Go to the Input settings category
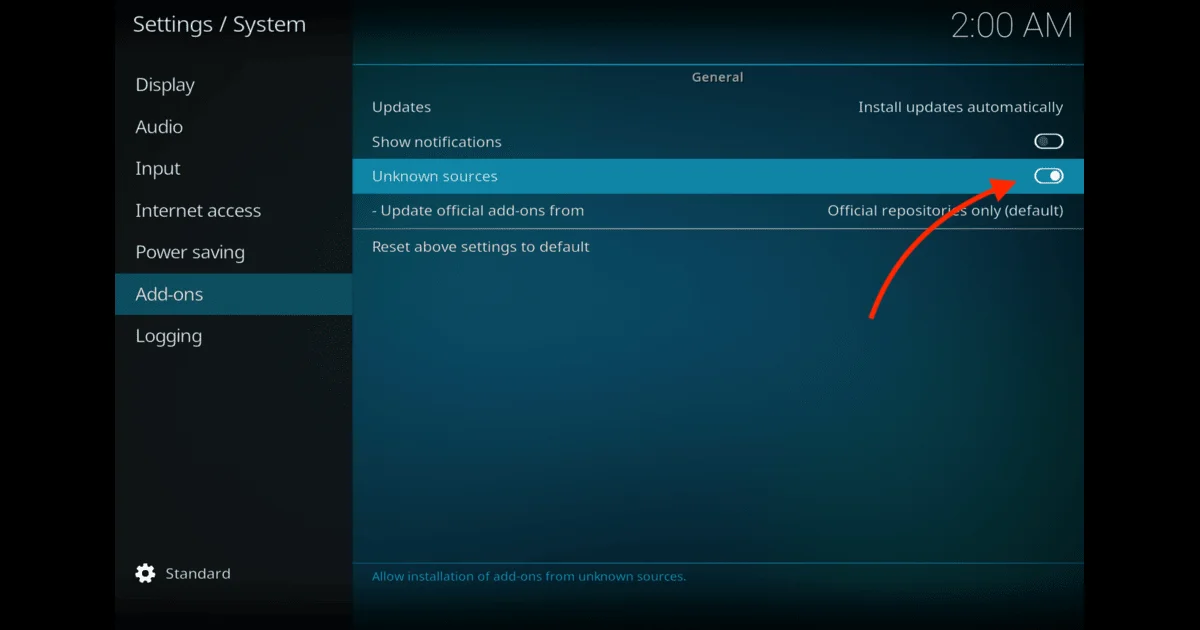The width and height of the screenshot is (1200, 630). pos(158,169)
